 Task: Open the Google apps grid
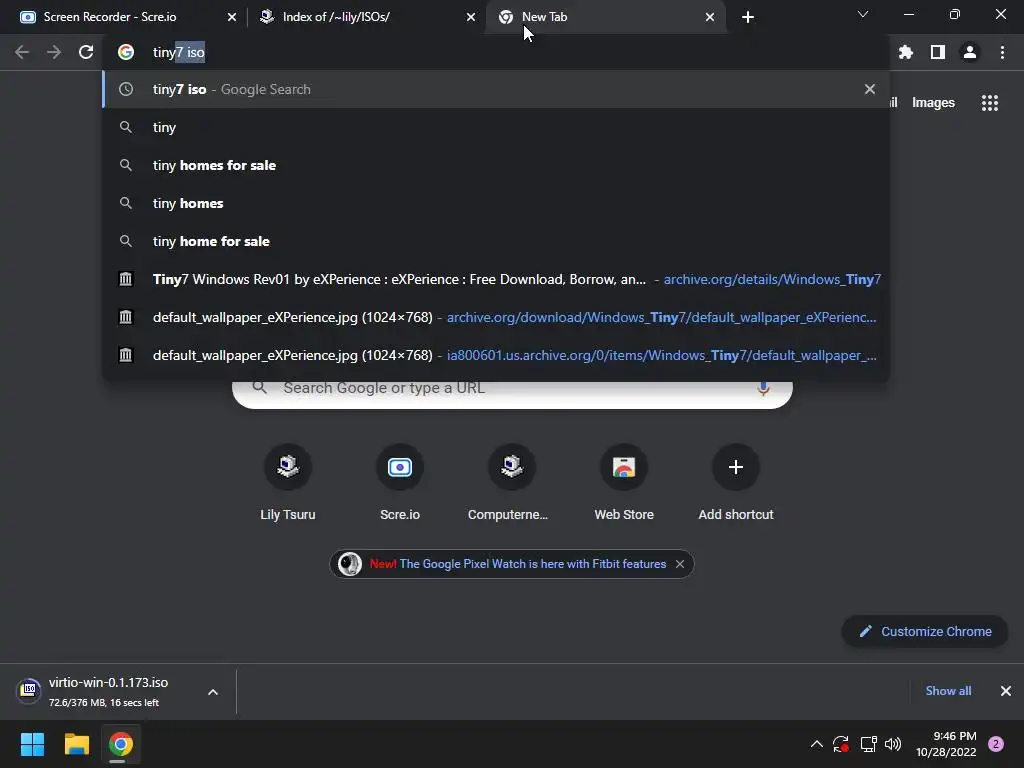pos(990,103)
